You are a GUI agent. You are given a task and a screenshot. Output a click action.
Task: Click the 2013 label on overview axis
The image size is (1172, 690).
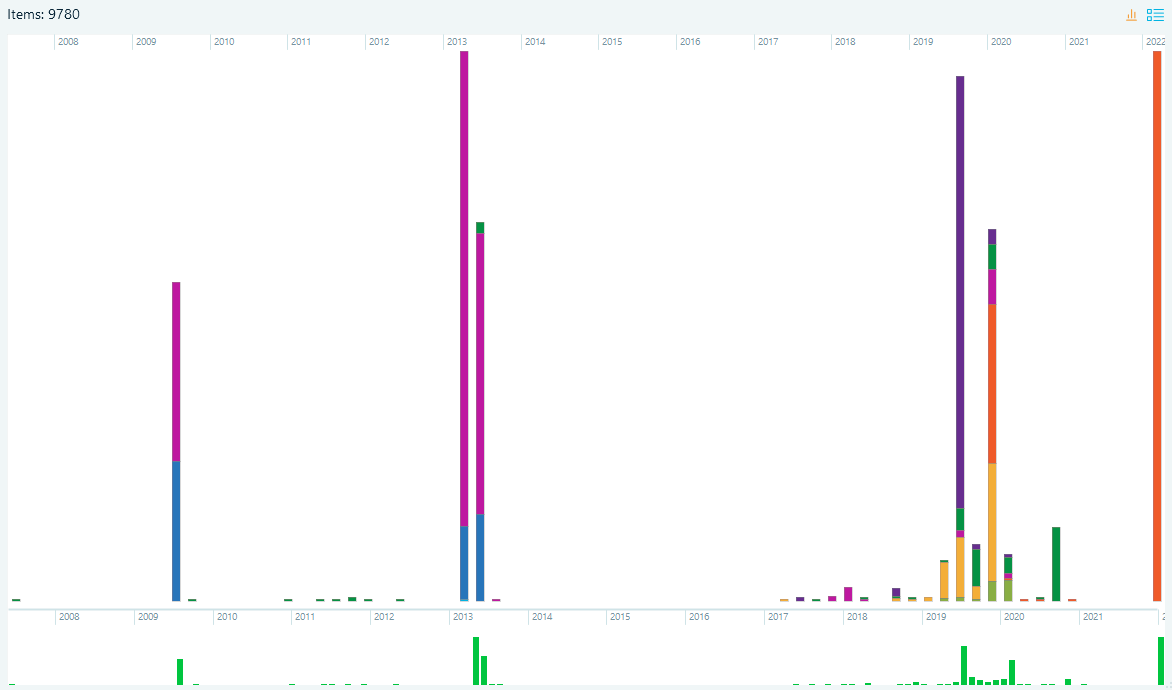point(463,617)
